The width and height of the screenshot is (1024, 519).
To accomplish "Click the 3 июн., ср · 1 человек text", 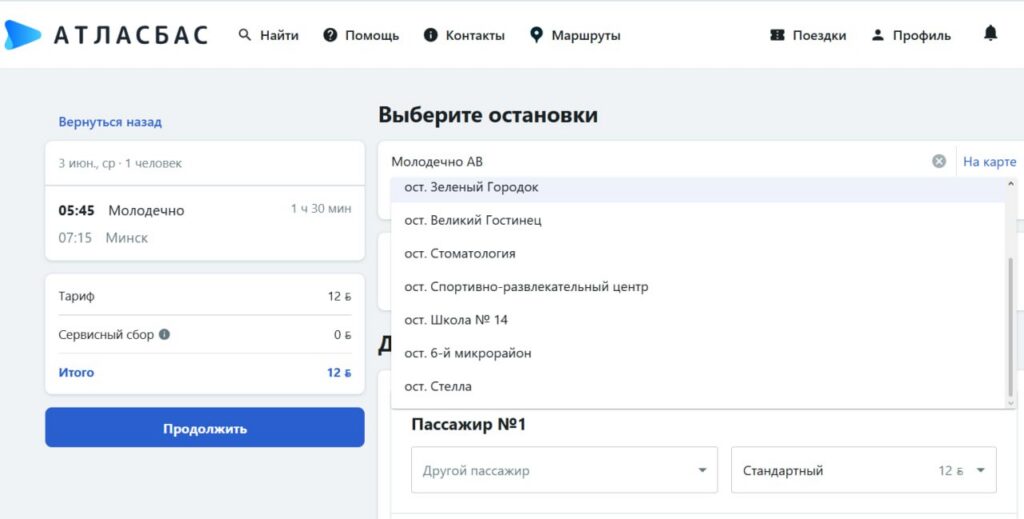I will (x=120, y=163).
